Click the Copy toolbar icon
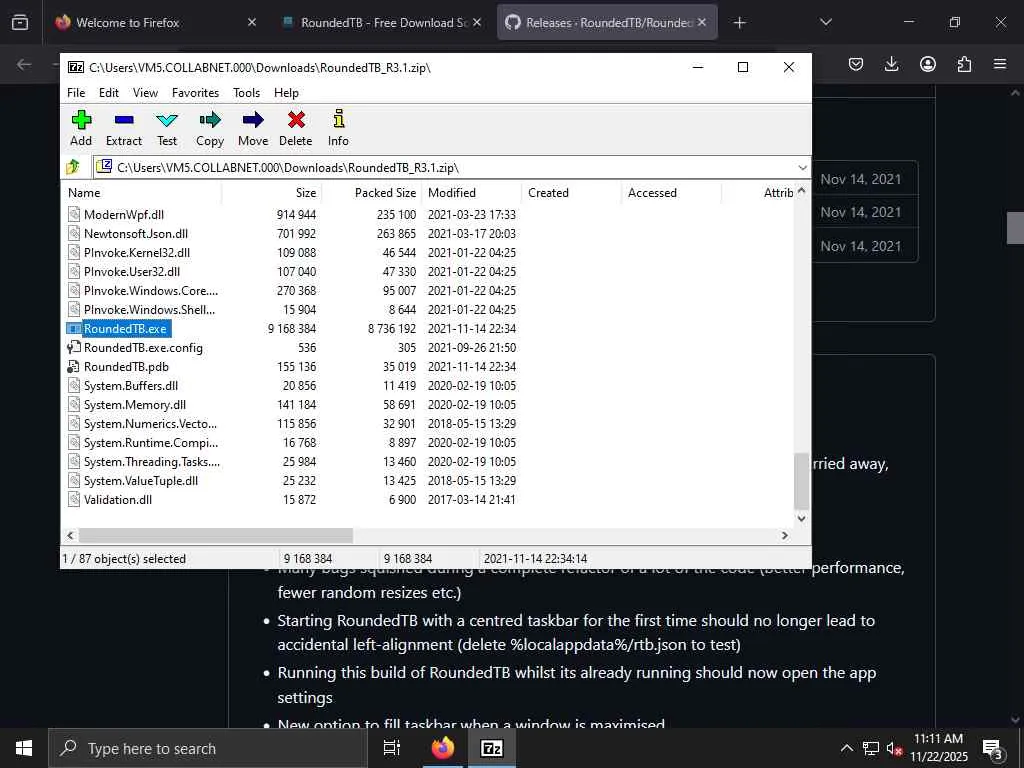This screenshot has height=768, width=1024. (210, 129)
